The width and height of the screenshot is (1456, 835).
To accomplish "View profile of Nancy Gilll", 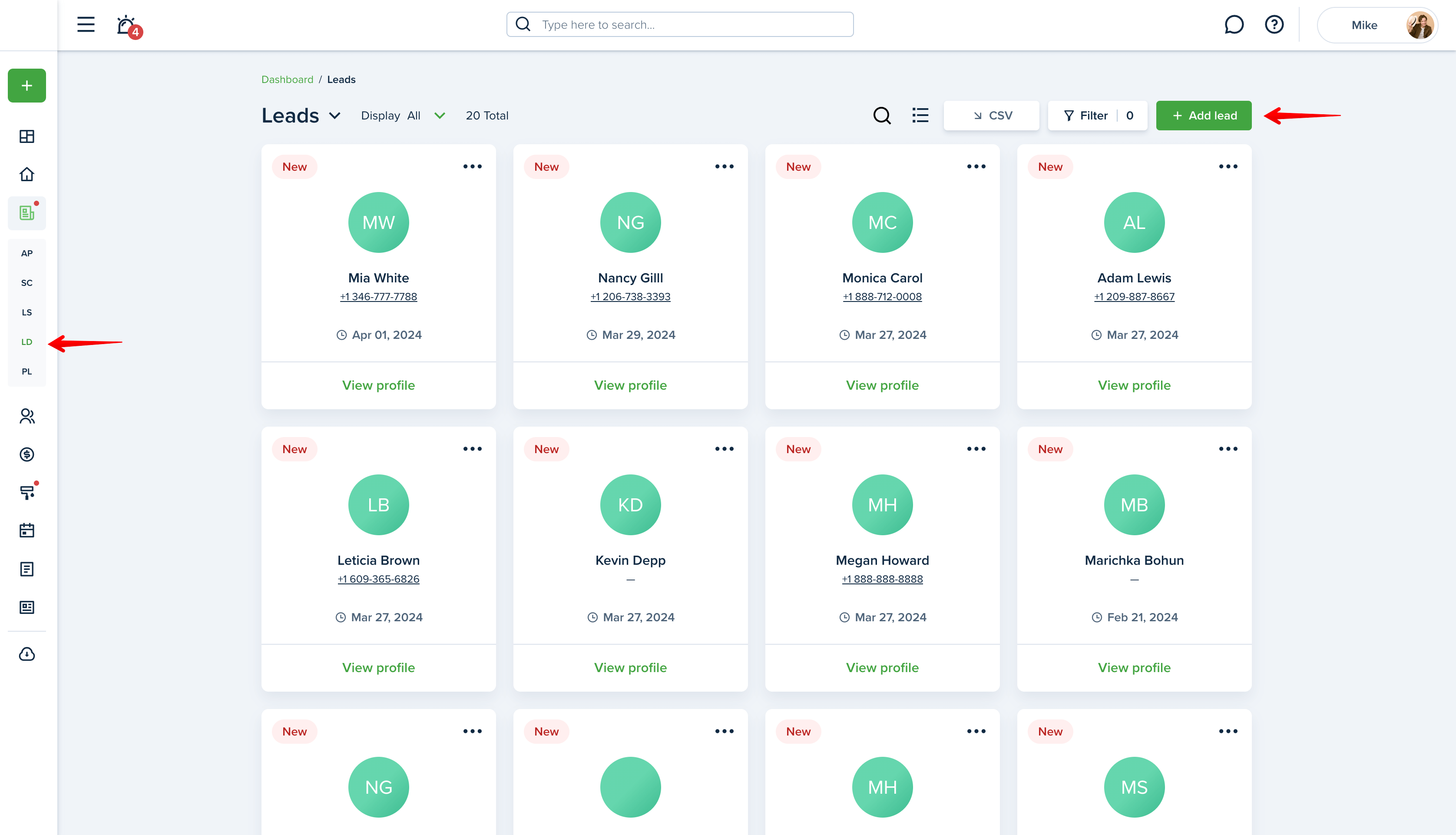I will coord(631,385).
